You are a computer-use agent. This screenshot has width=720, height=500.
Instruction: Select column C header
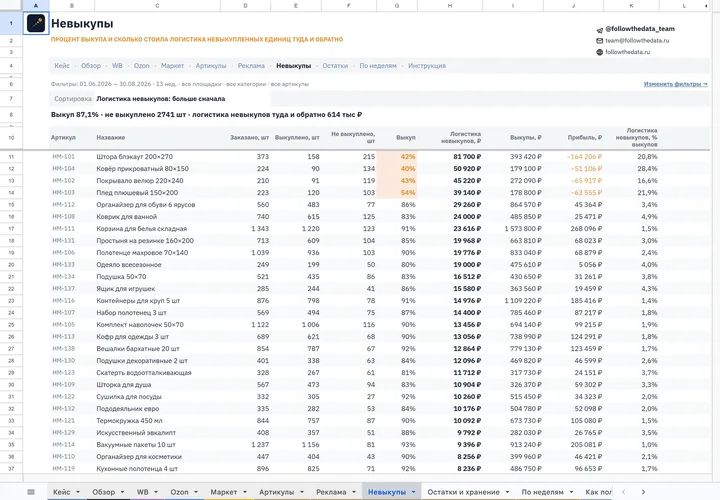click(x=157, y=6)
